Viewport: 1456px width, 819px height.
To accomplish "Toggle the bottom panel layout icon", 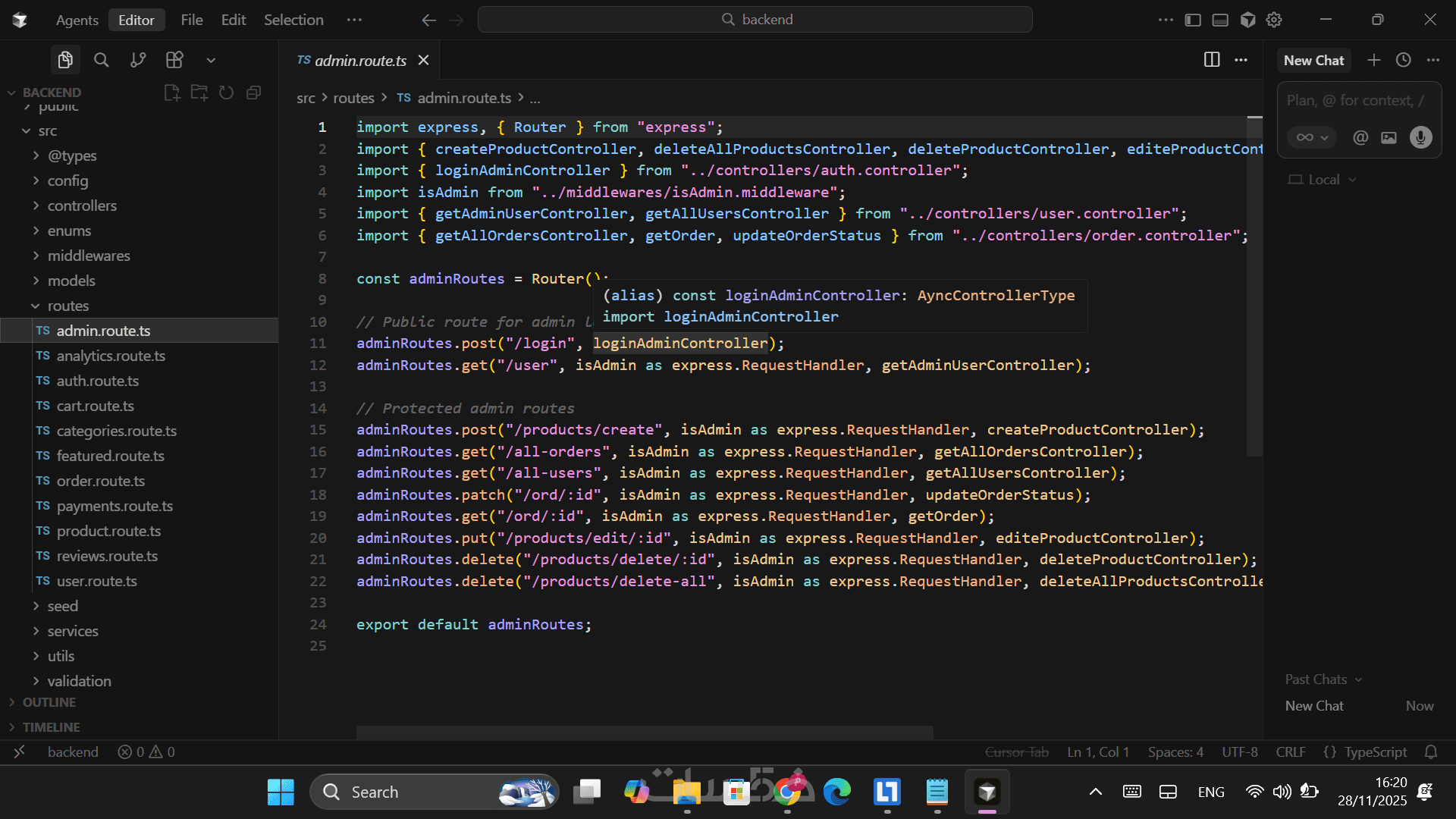I will pyautogui.click(x=1220, y=20).
